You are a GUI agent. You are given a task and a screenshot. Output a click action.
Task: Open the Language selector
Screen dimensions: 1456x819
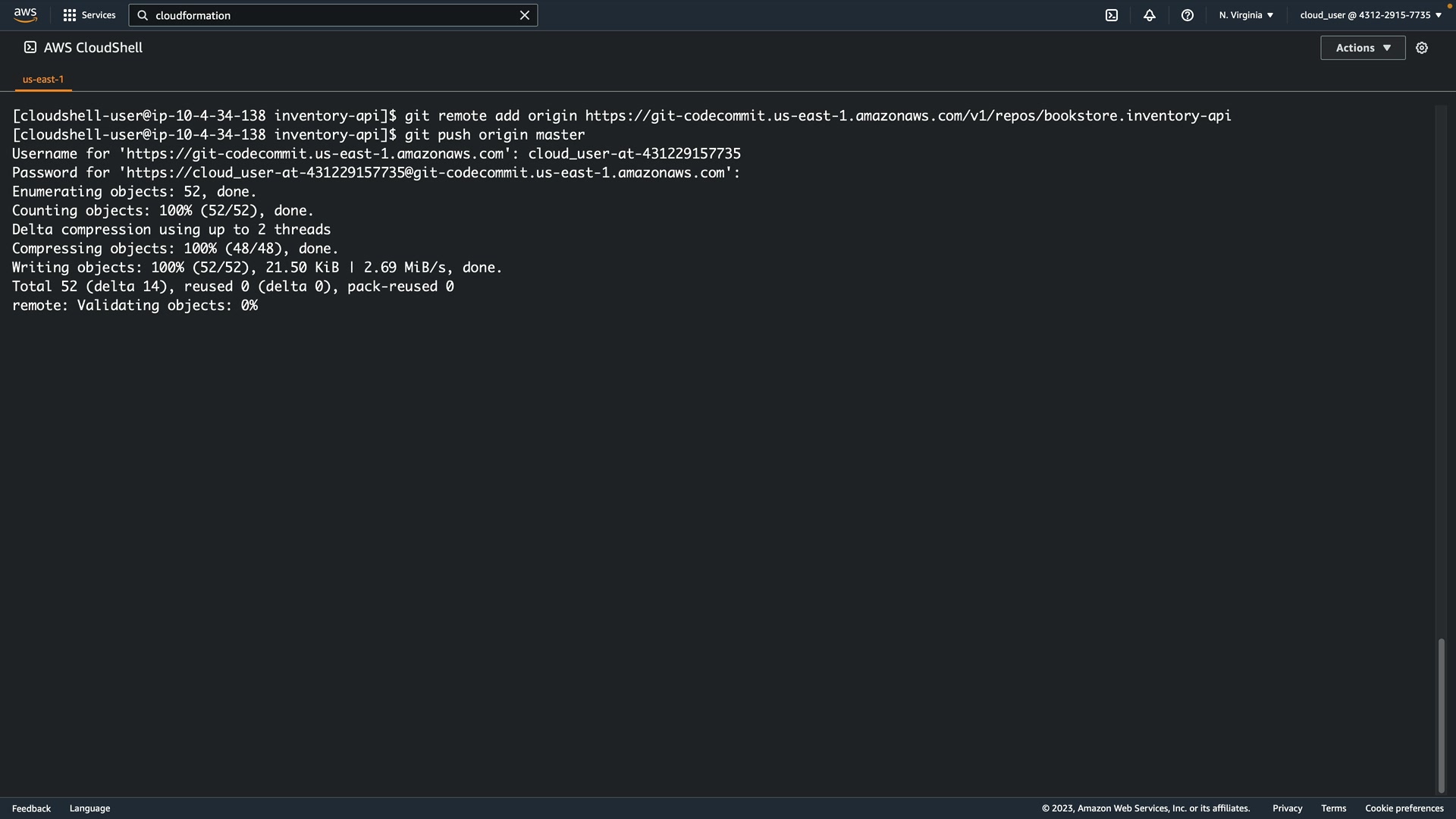(x=89, y=808)
